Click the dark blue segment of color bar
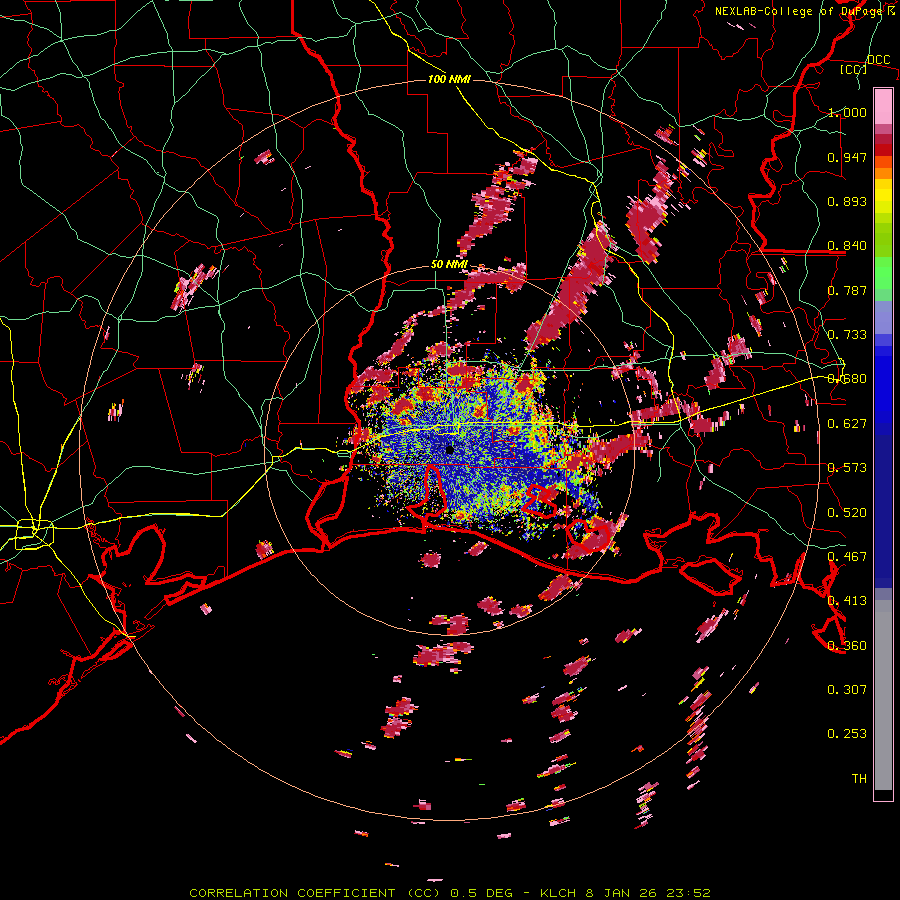 click(883, 511)
